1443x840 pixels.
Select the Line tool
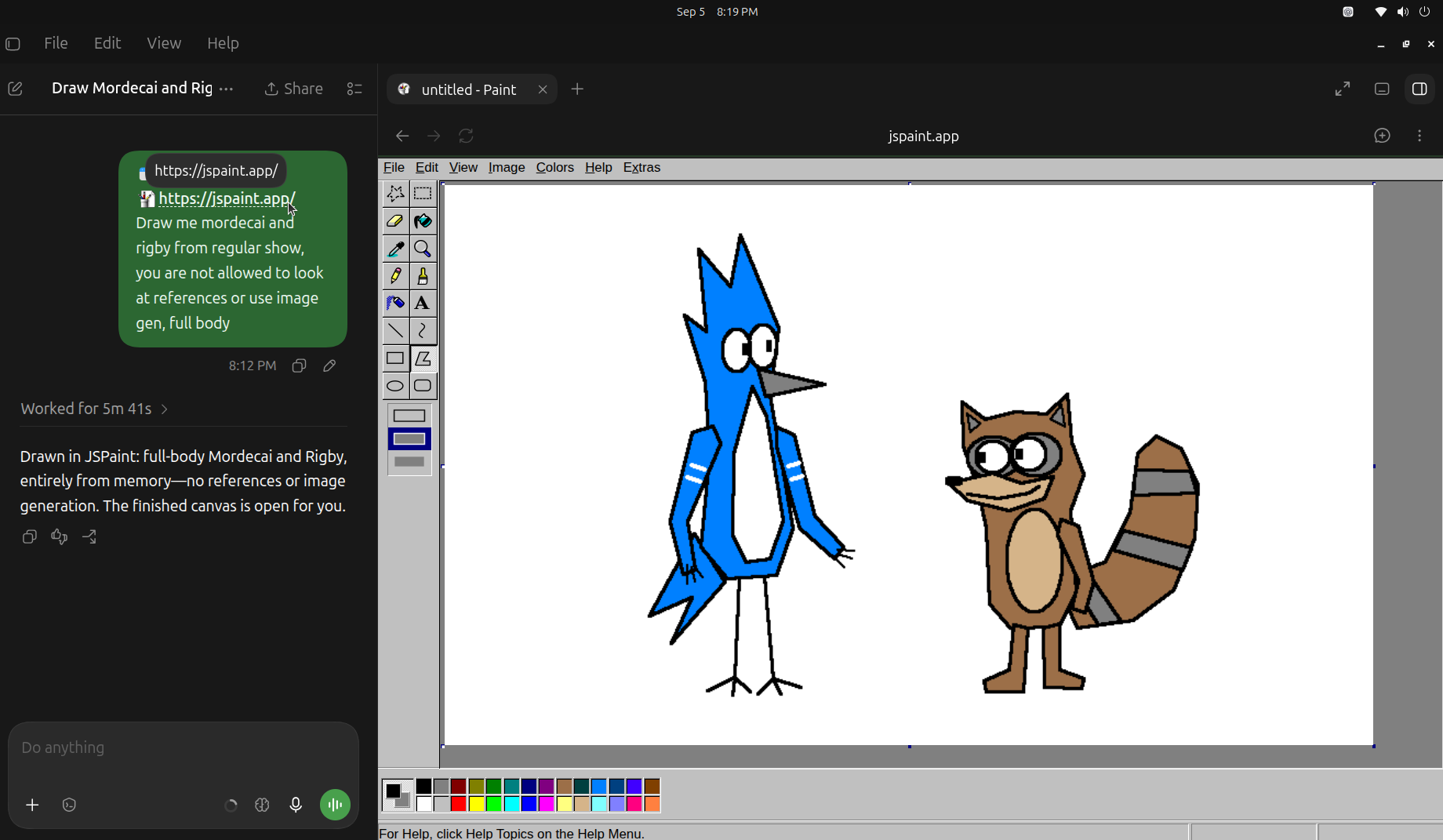pyautogui.click(x=395, y=331)
